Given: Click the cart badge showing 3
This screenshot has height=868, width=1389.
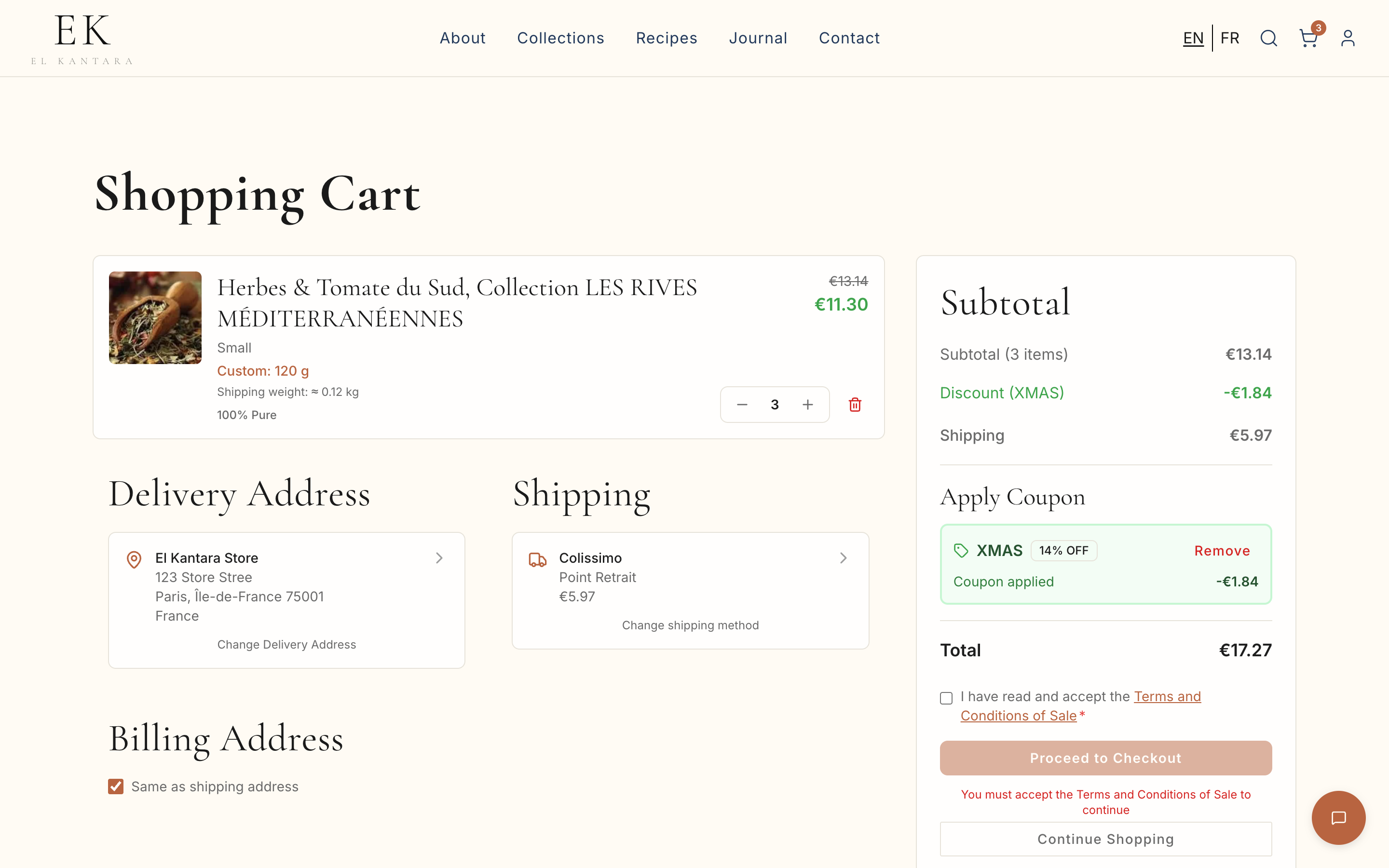Looking at the screenshot, I should point(1319,27).
